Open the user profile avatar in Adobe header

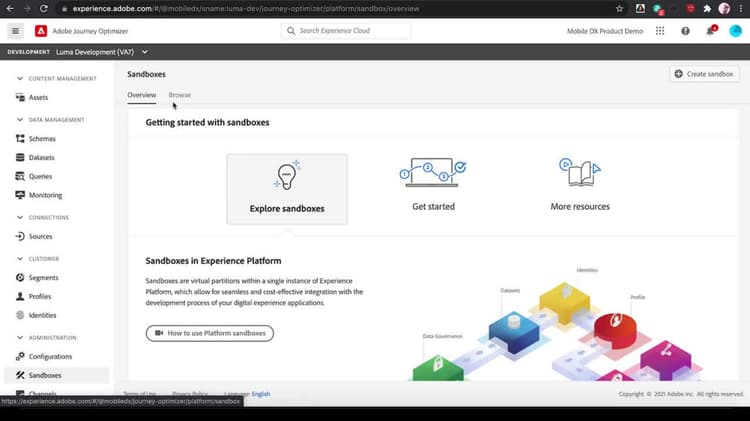click(735, 31)
